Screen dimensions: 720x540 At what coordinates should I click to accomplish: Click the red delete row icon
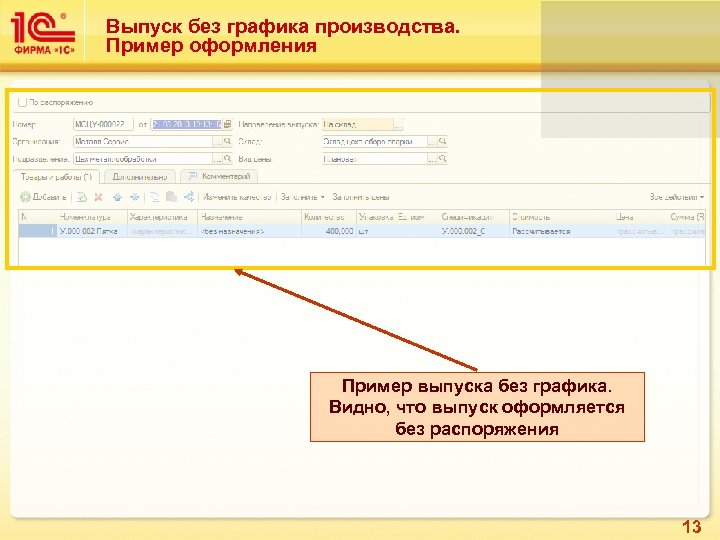98,197
